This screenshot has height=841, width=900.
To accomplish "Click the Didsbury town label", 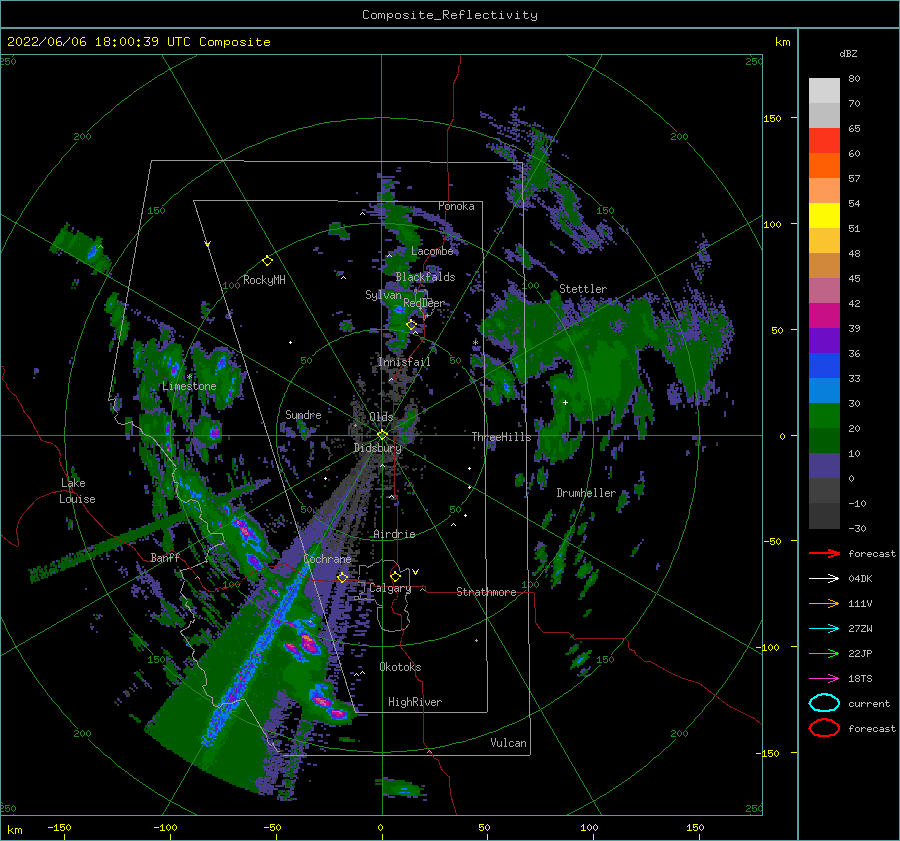I will (x=378, y=448).
